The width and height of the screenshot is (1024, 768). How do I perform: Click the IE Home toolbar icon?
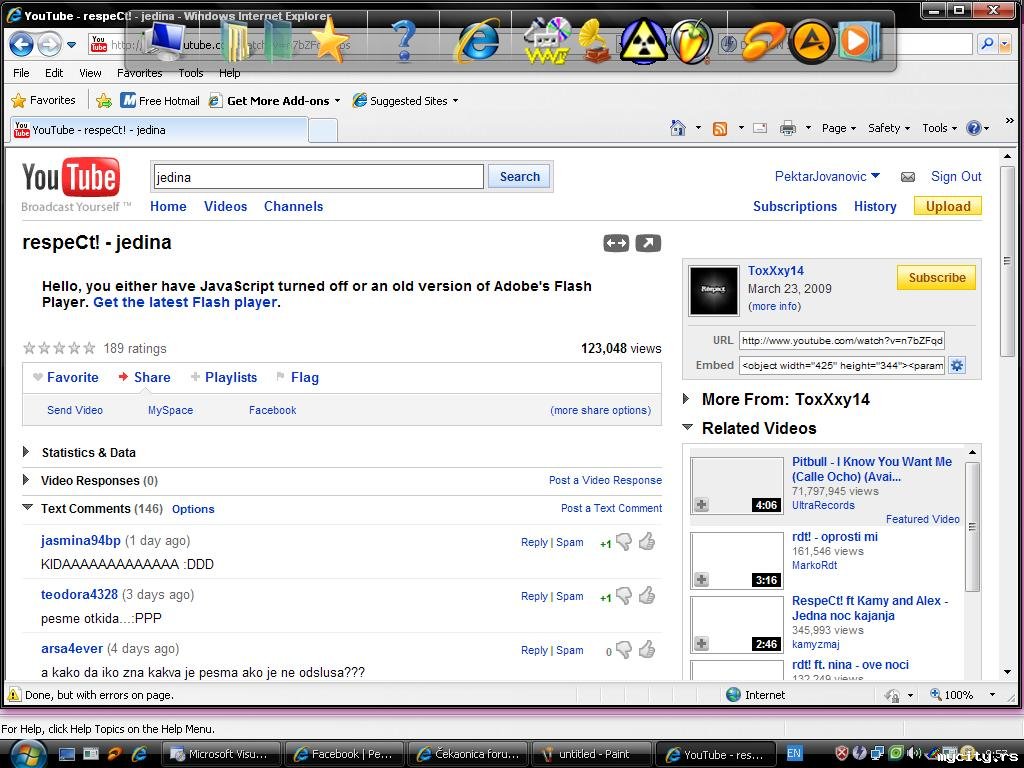click(x=678, y=128)
